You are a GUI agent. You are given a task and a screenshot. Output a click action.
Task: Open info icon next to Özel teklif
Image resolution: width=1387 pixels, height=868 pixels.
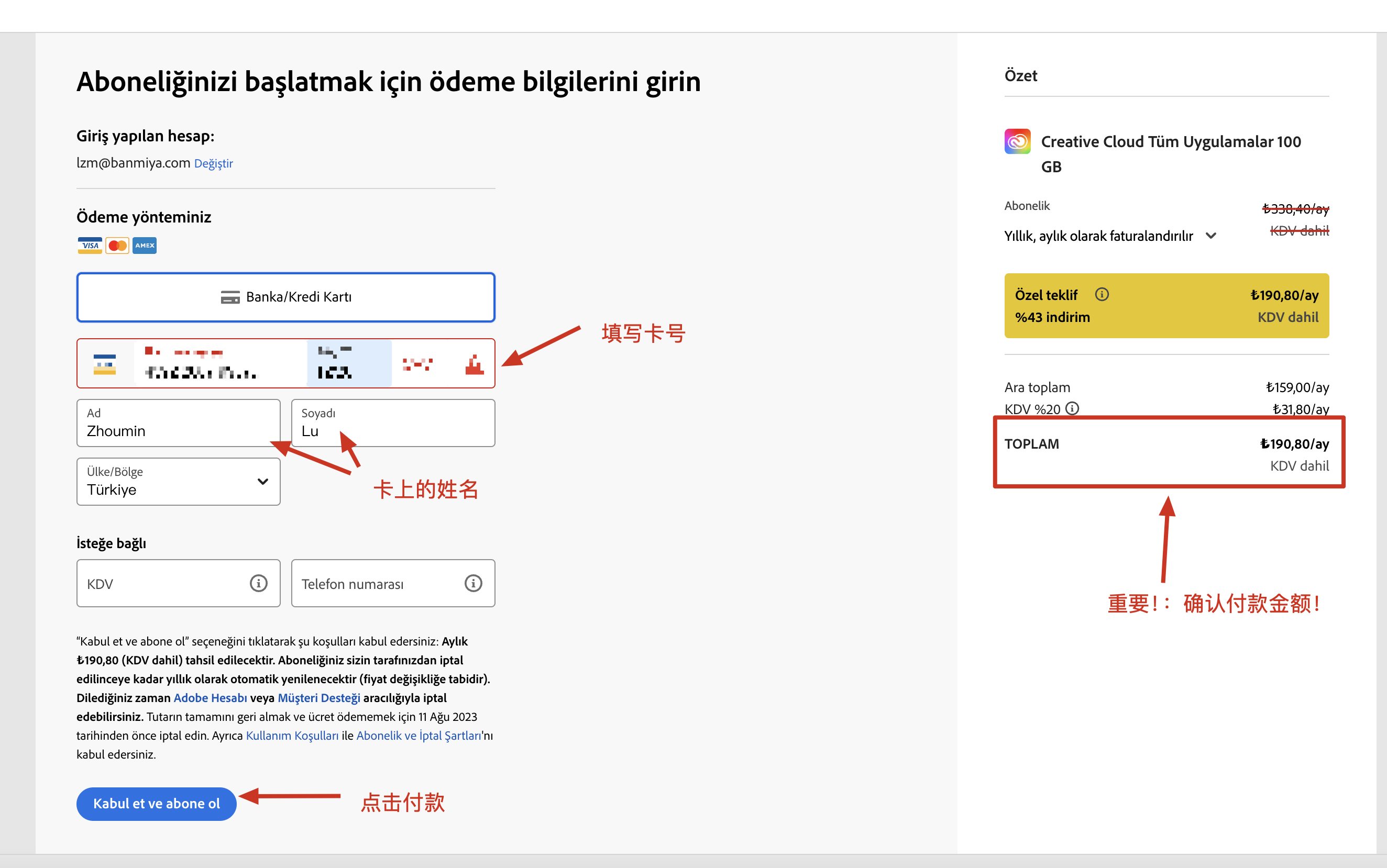(x=1102, y=295)
